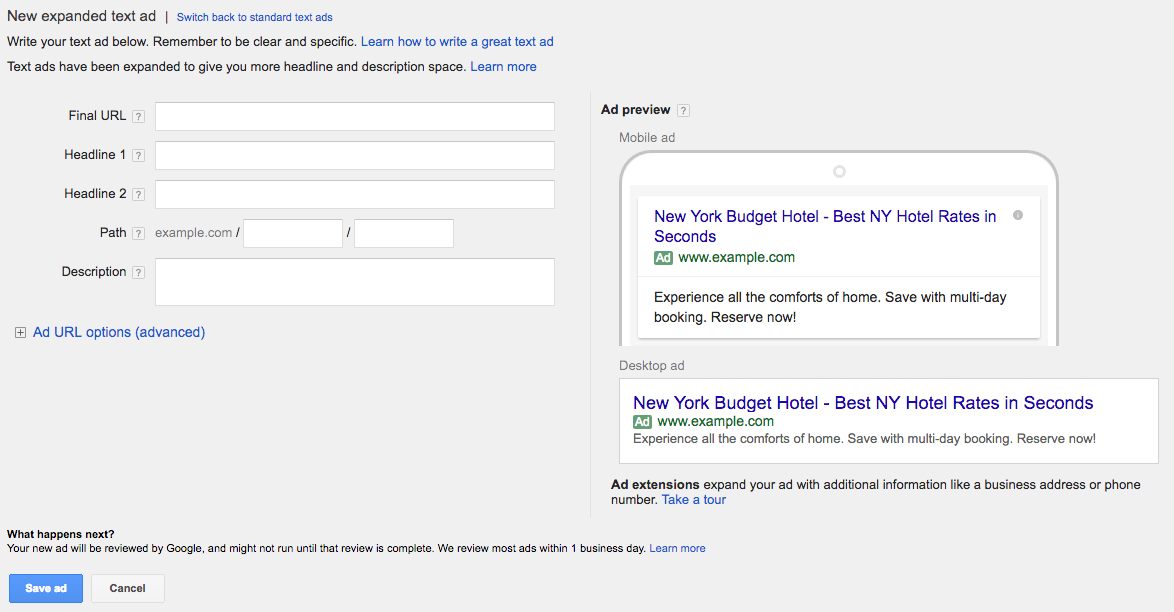This screenshot has width=1174, height=612.
Task: Open the Headline 1 help icon
Action: tap(139, 156)
